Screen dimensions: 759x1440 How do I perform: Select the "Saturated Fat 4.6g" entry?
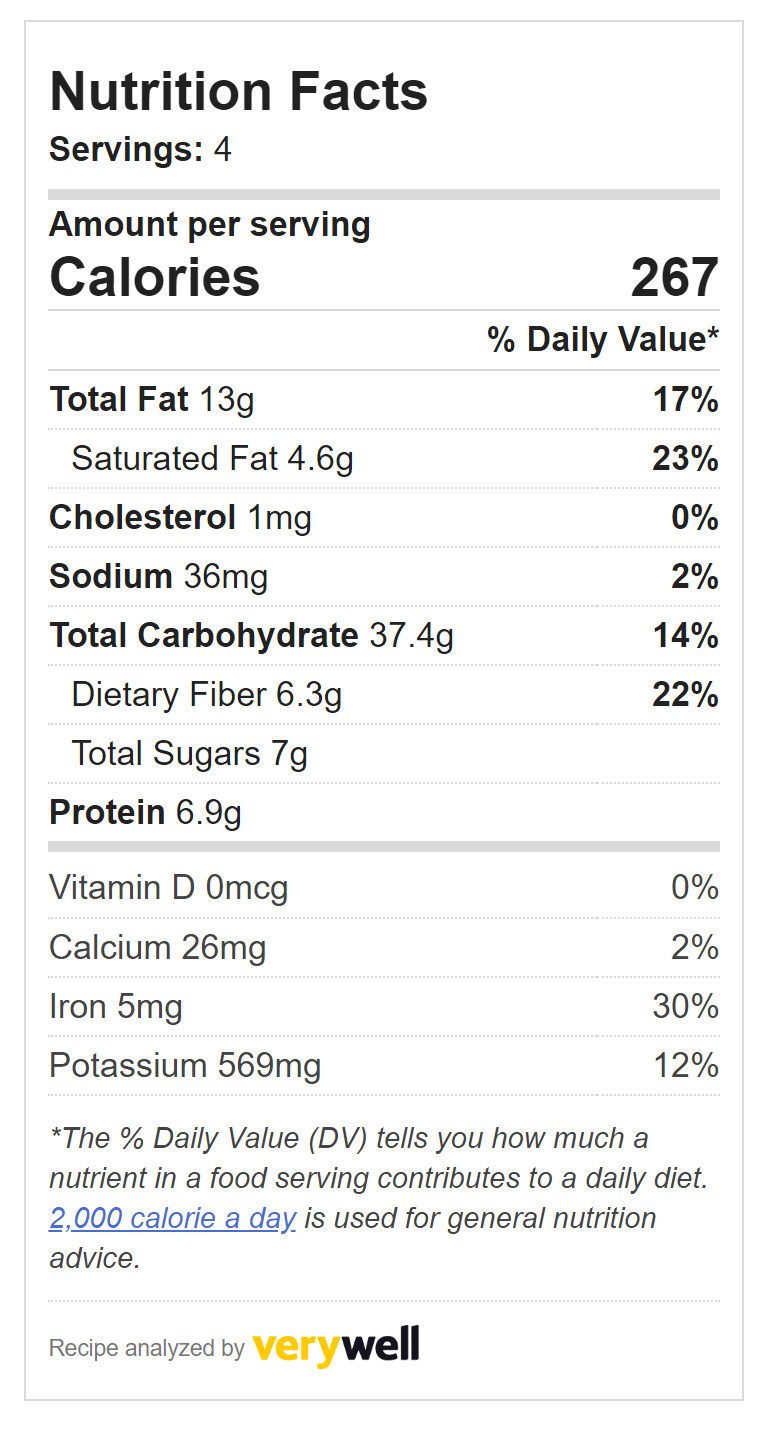click(212, 459)
